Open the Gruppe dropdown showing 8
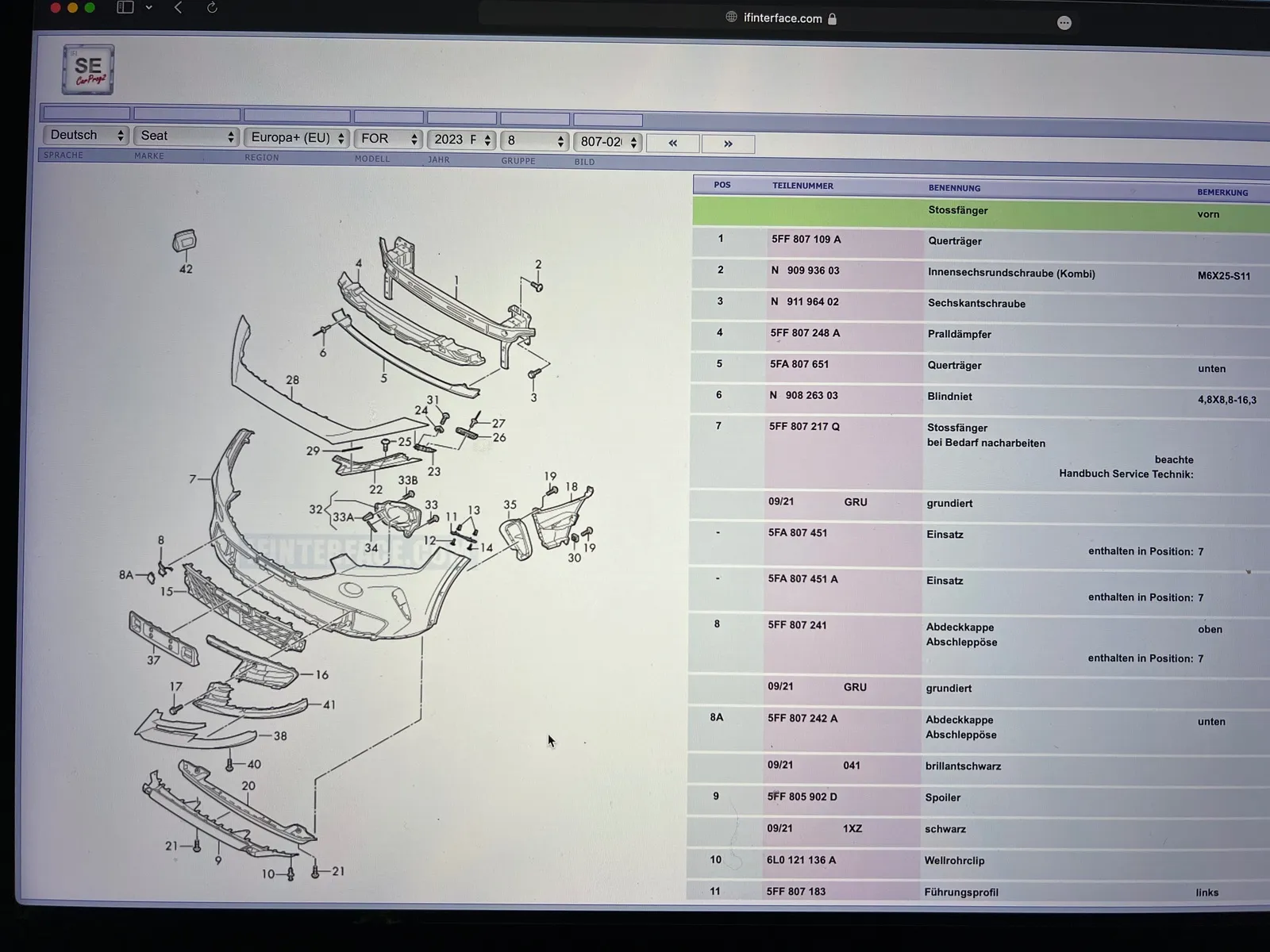 (535, 140)
